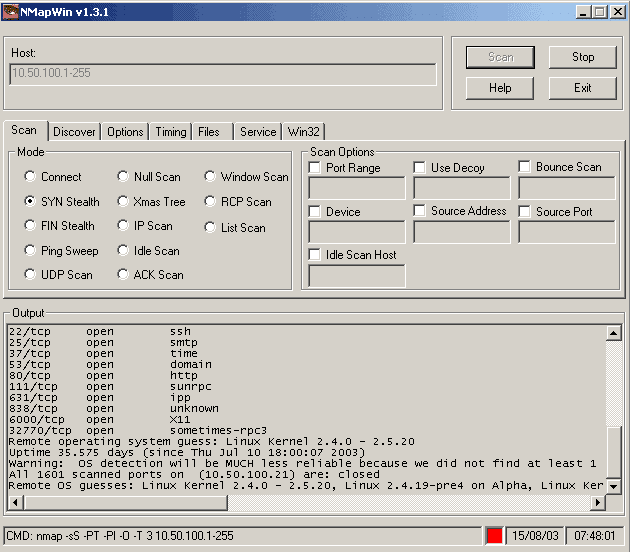This screenshot has height=552, width=630.
Task: Click the Help button
Action: [500, 88]
